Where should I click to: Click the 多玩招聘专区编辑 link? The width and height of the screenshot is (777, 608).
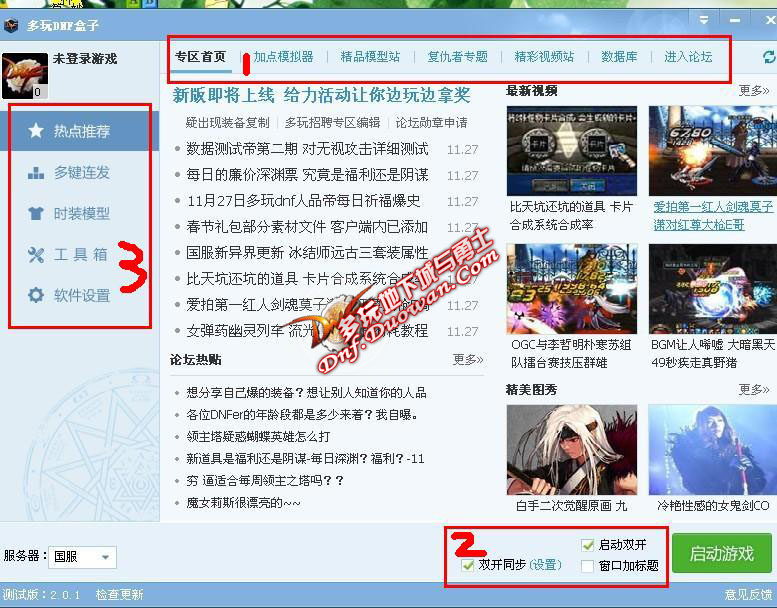coord(333,122)
